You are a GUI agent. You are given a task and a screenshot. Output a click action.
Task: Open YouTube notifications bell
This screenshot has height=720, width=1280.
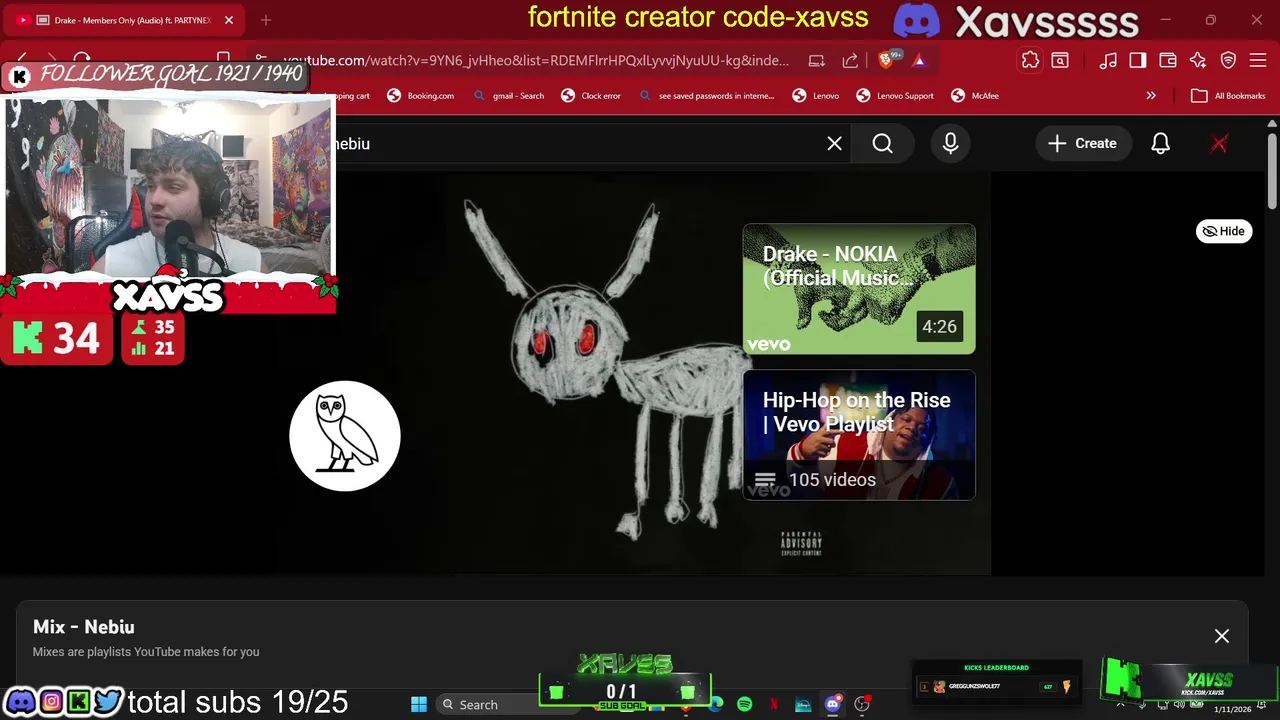tap(1160, 143)
